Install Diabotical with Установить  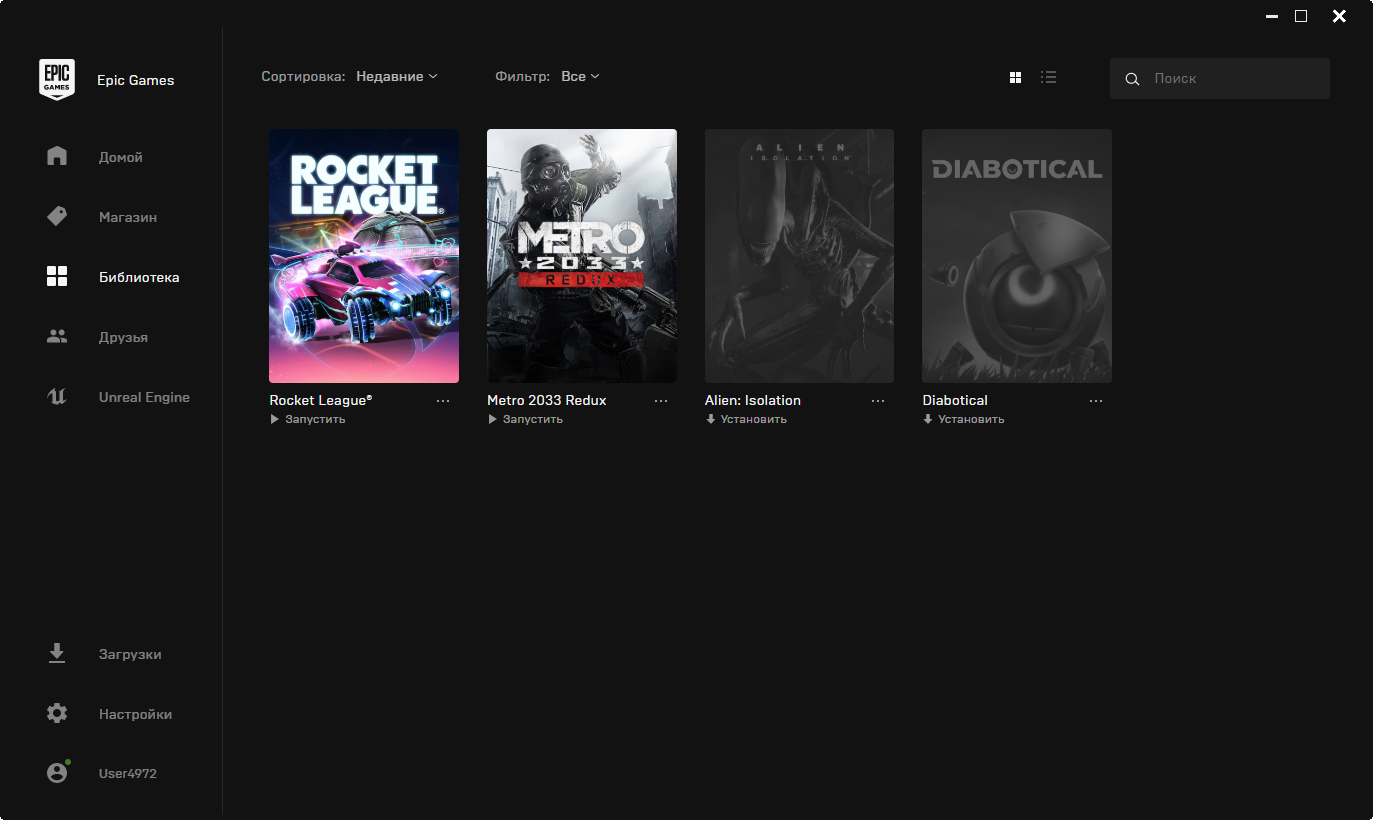click(964, 419)
